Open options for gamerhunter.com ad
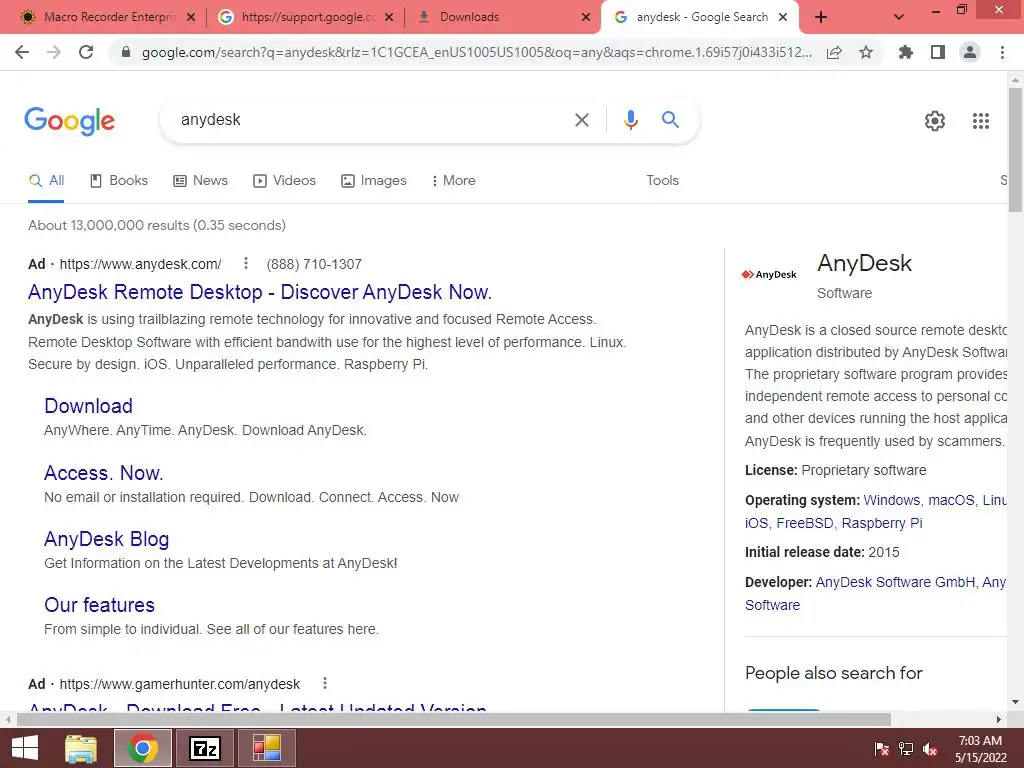The height and width of the screenshot is (768, 1024). [x=325, y=683]
